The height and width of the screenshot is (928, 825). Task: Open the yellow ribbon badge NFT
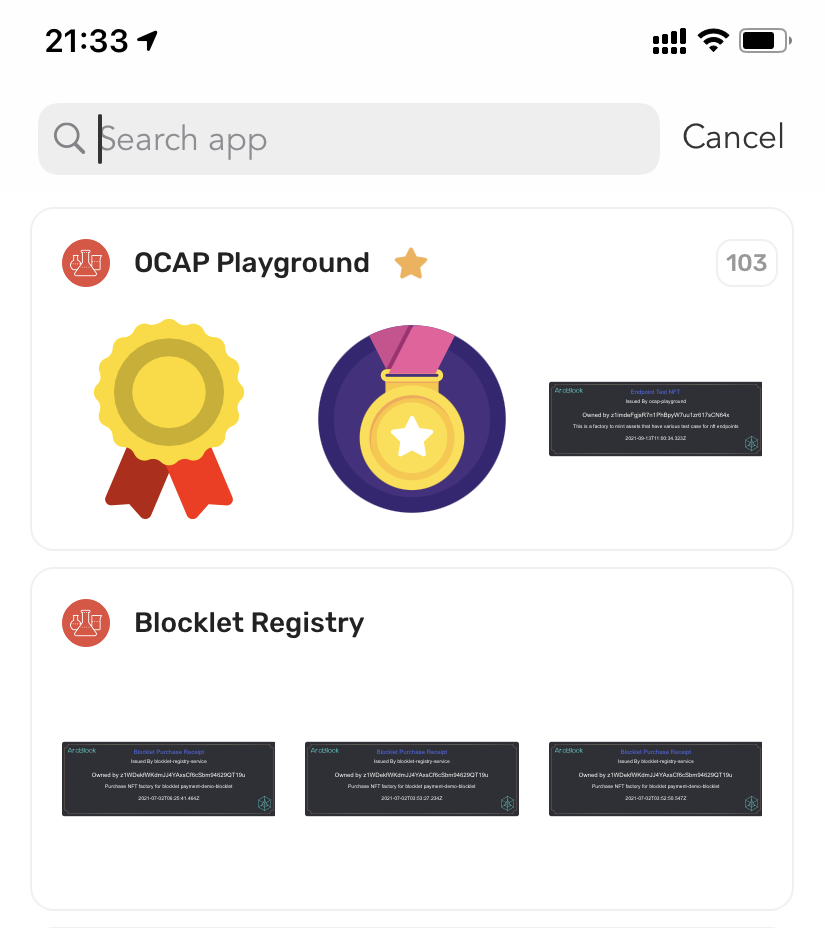click(x=169, y=420)
